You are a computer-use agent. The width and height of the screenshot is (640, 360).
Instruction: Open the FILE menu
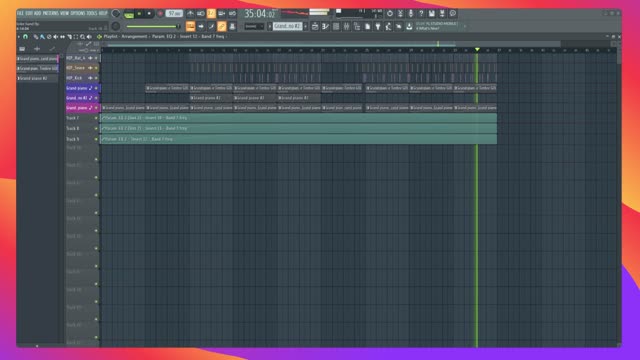tap(20, 13)
